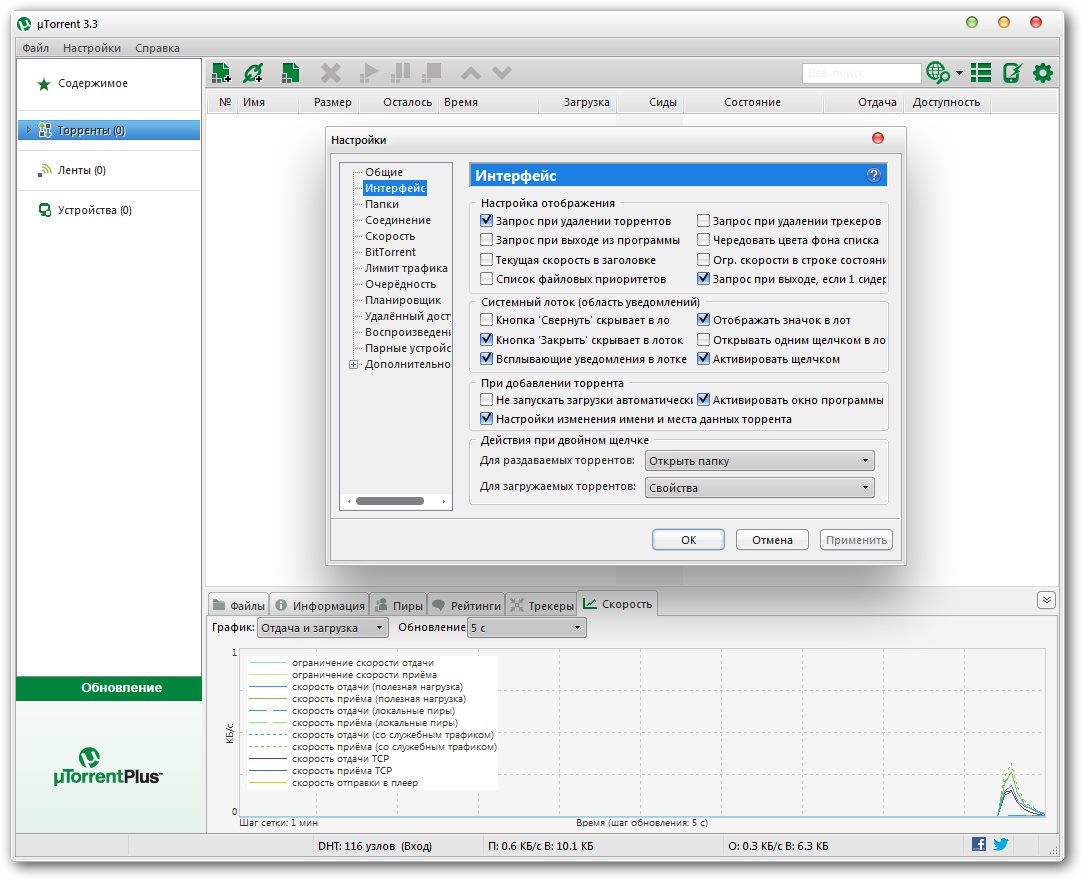Click the green star Содержимое icon
The height and width of the screenshot is (880, 1083).
click(44, 84)
